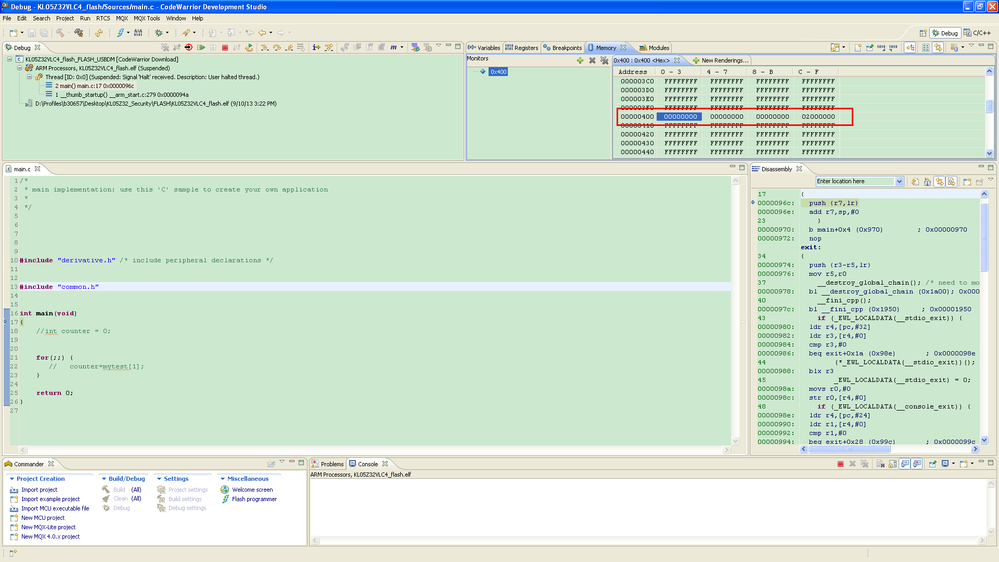Click the Memory view vertical scrollbar down arrow
Screen dimensions: 999x562
click(989, 153)
